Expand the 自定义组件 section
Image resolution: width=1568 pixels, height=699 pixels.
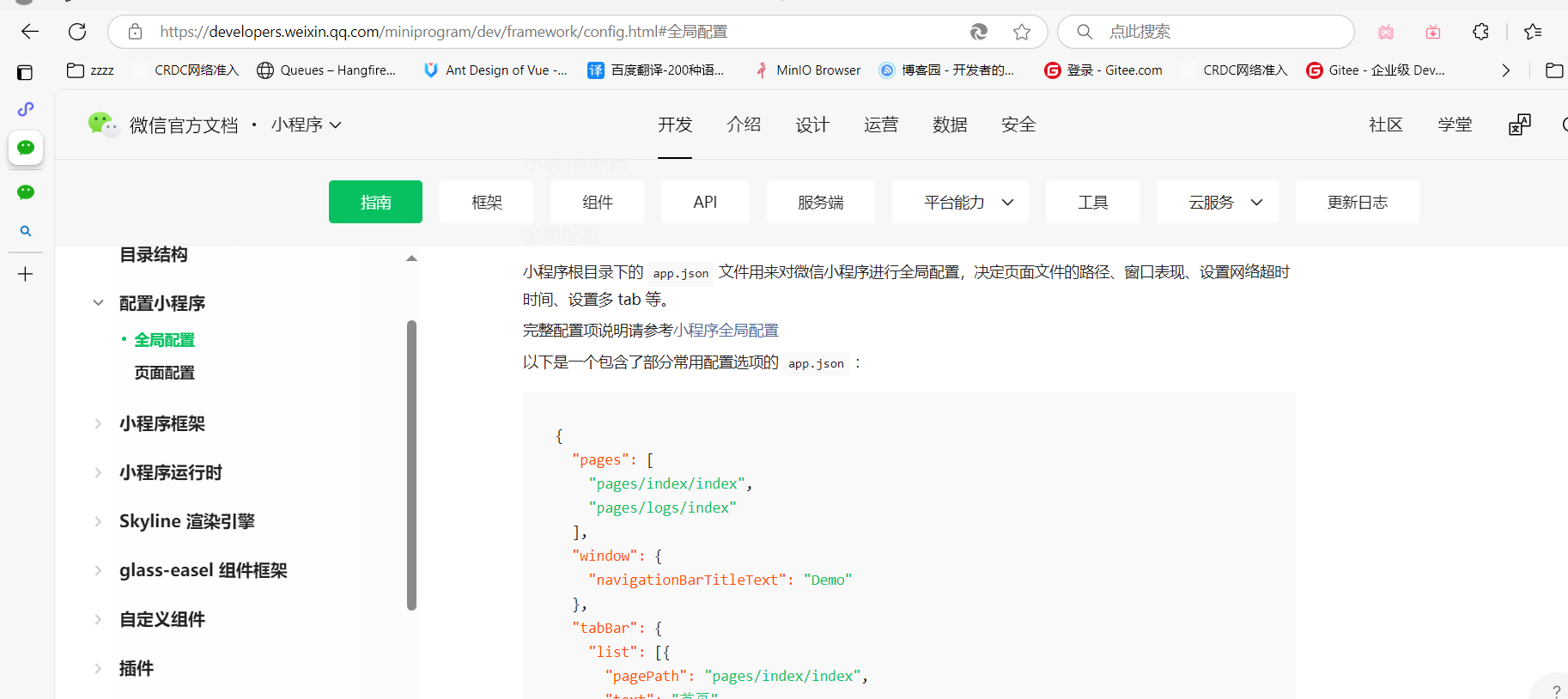98,619
